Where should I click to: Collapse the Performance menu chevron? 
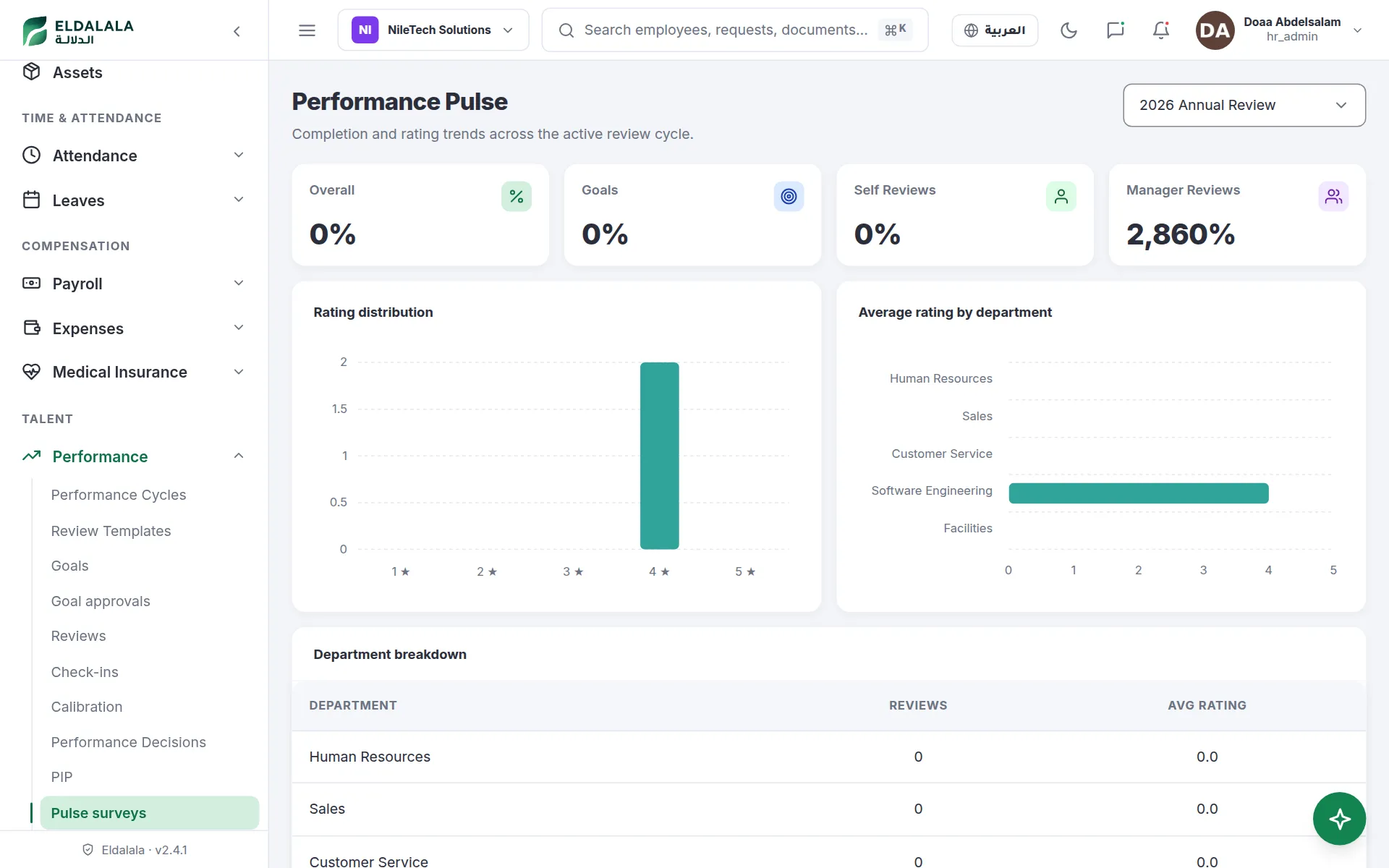coord(239,456)
